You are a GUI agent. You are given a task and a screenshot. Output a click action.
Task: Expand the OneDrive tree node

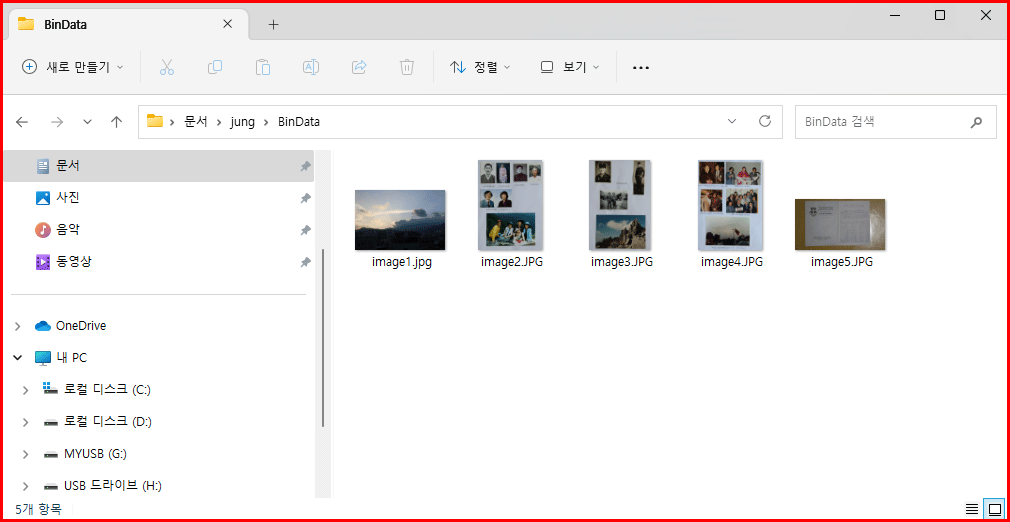pos(18,326)
